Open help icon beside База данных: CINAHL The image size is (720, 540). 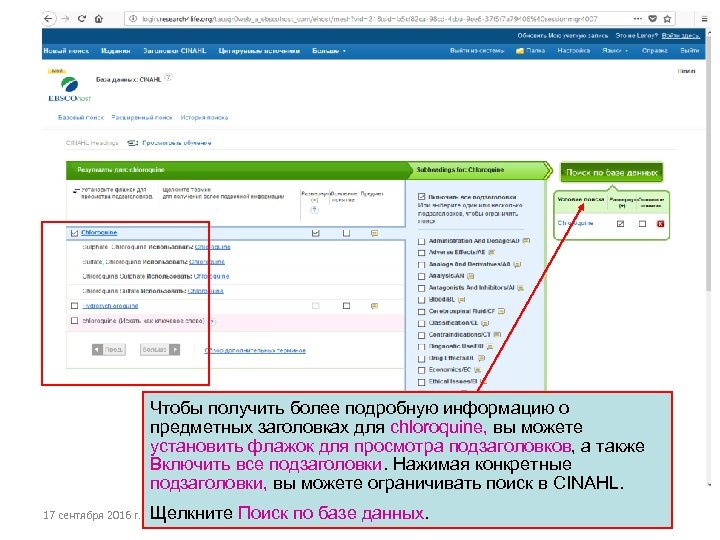169,77
